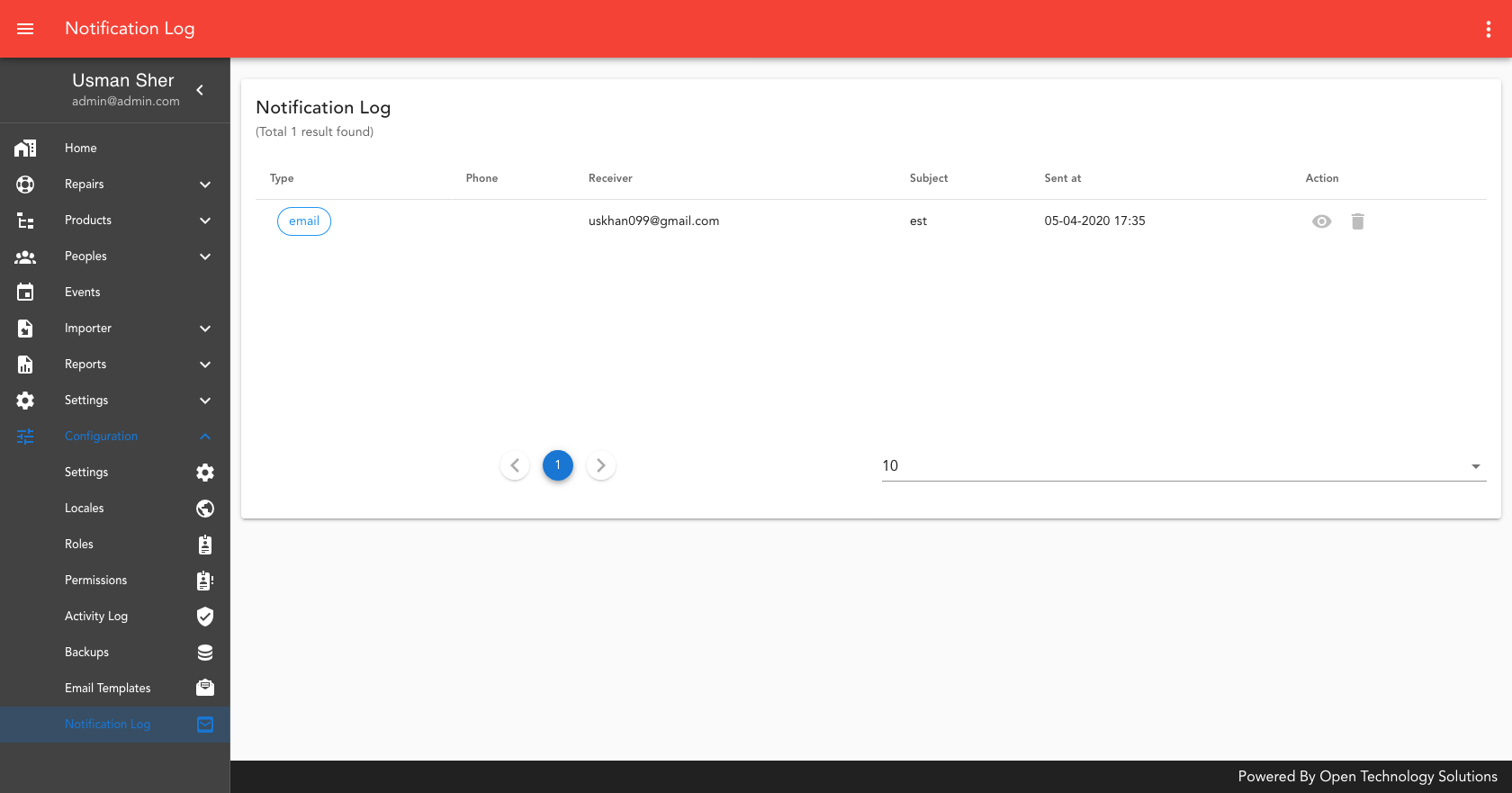The image size is (1512, 793).
Task: Click the Activity Log shield icon
Action: (x=205, y=617)
